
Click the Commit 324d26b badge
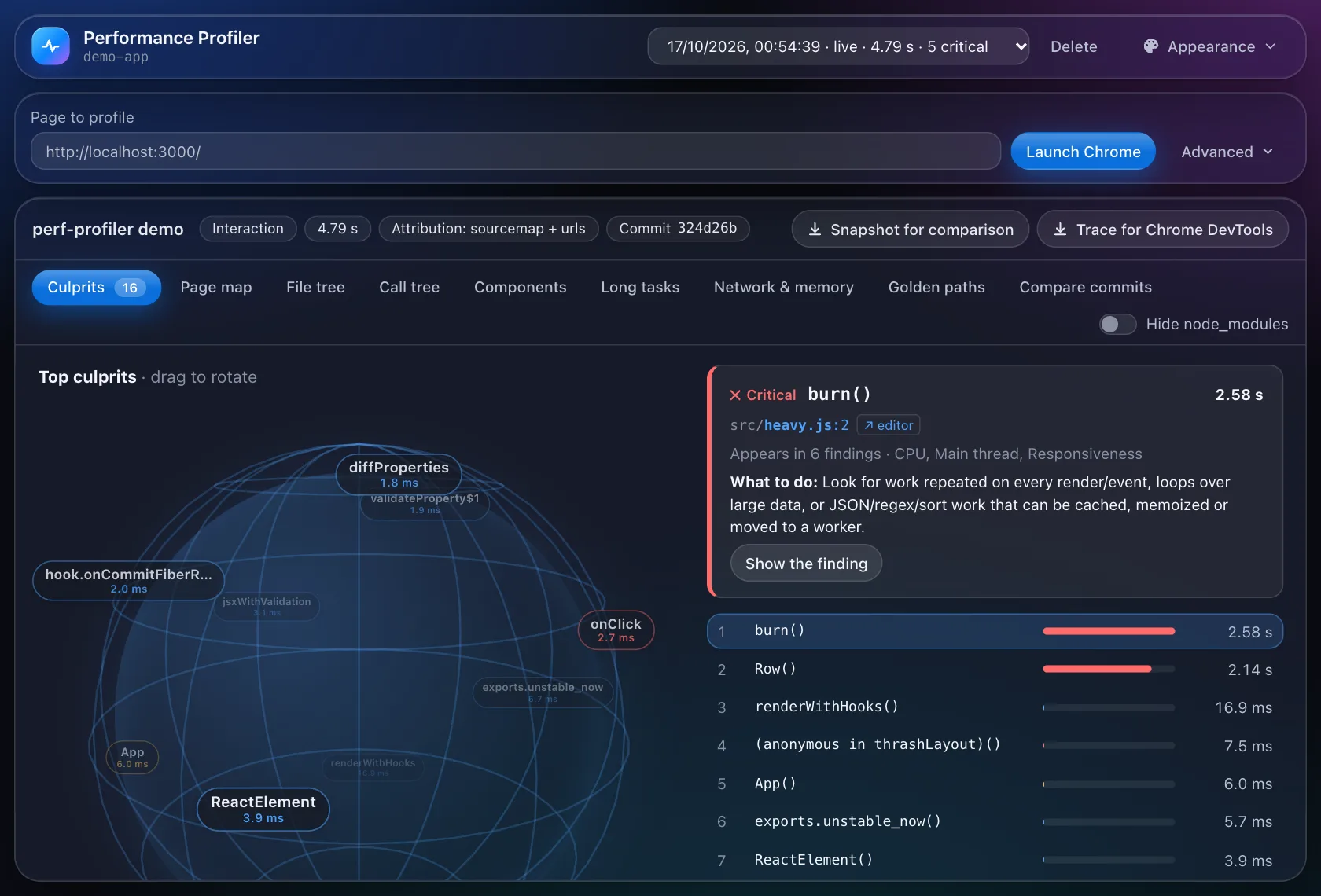click(678, 229)
